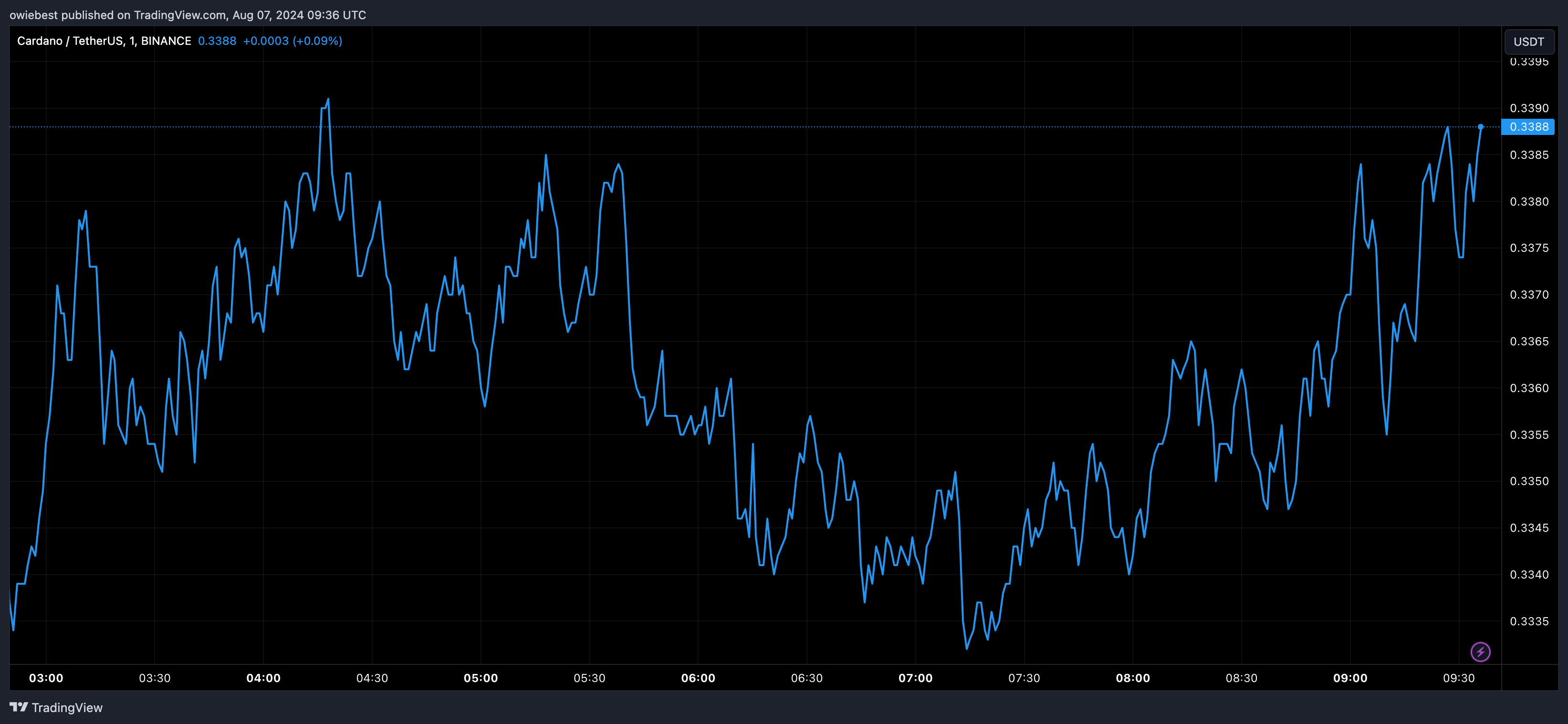Click the TradingView logo at bottom

click(56, 708)
